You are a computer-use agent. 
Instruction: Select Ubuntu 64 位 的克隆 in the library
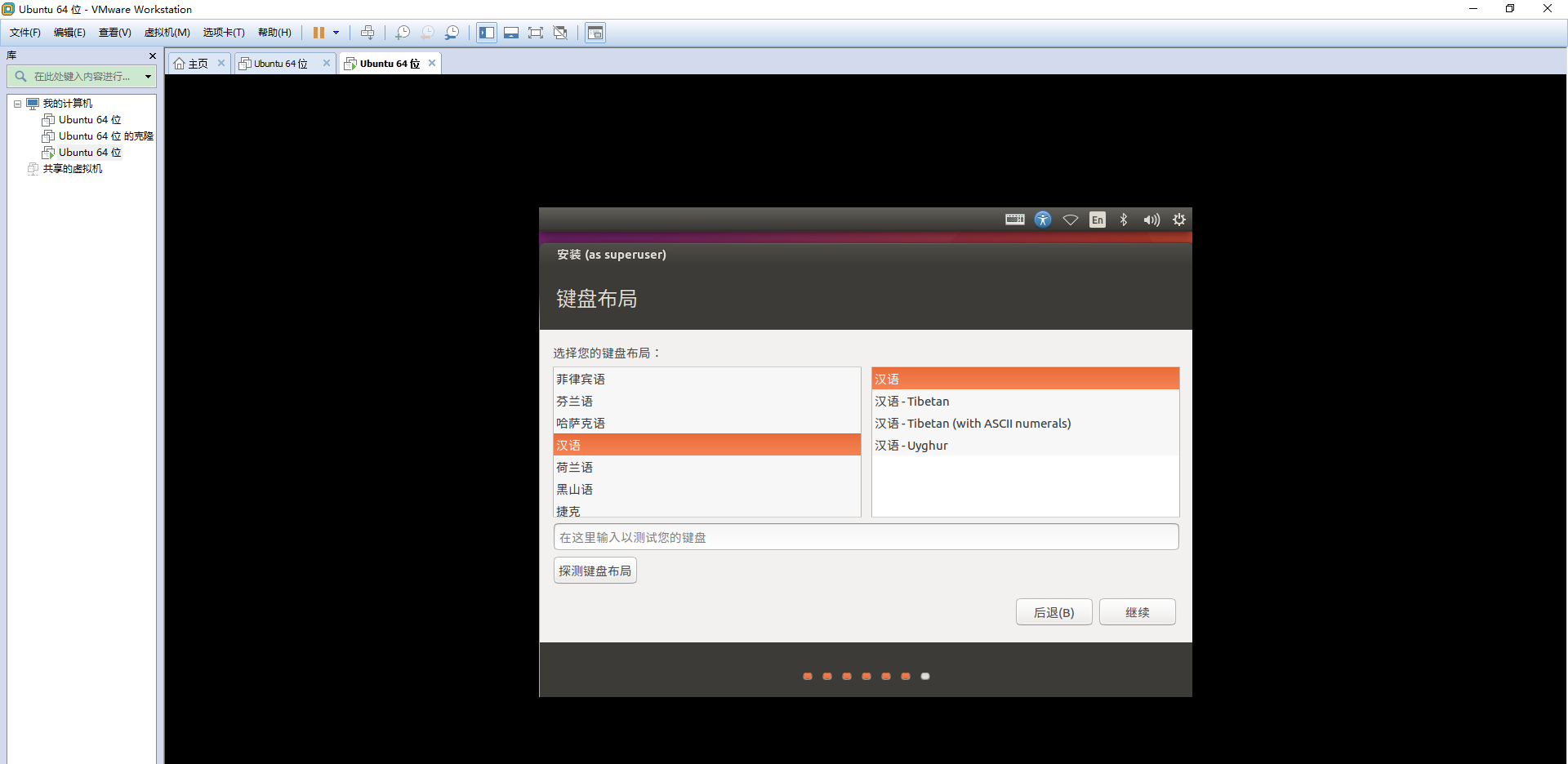click(x=106, y=136)
